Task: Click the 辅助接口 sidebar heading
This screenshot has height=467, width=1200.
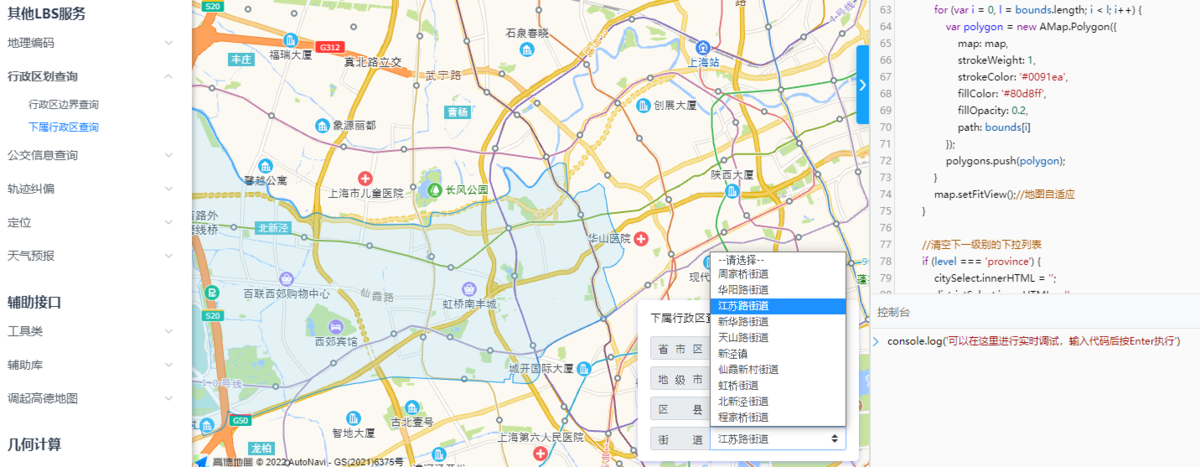Action: tap(34, 302)
